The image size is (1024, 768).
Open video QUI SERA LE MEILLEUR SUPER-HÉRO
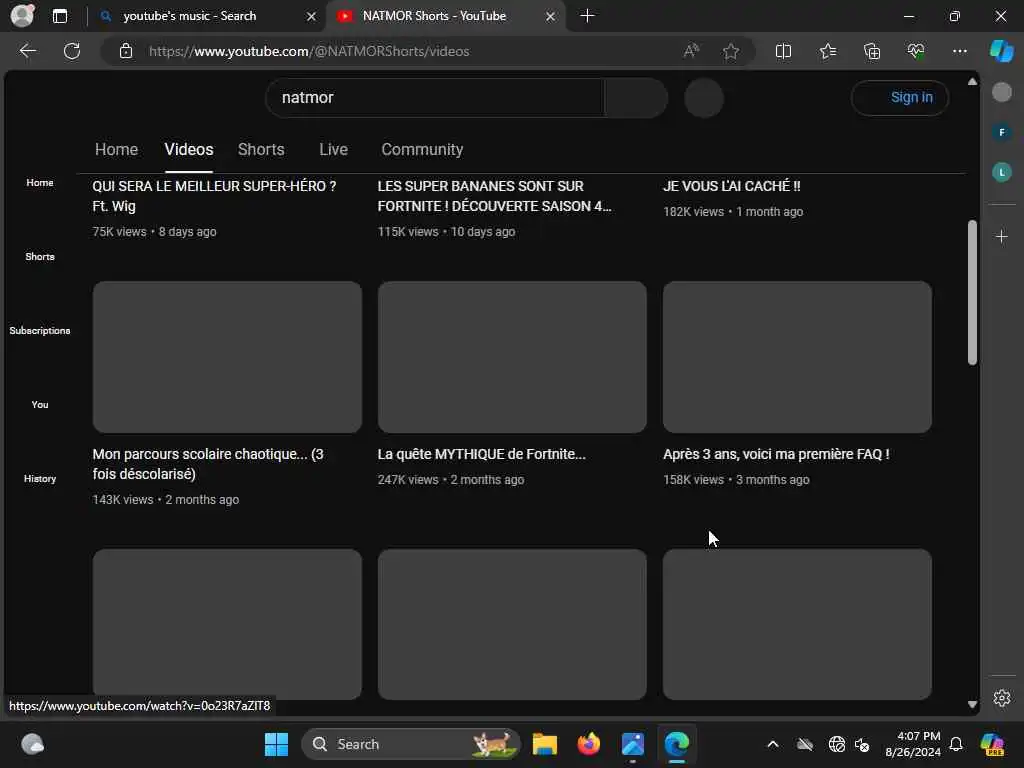point(214,196)
